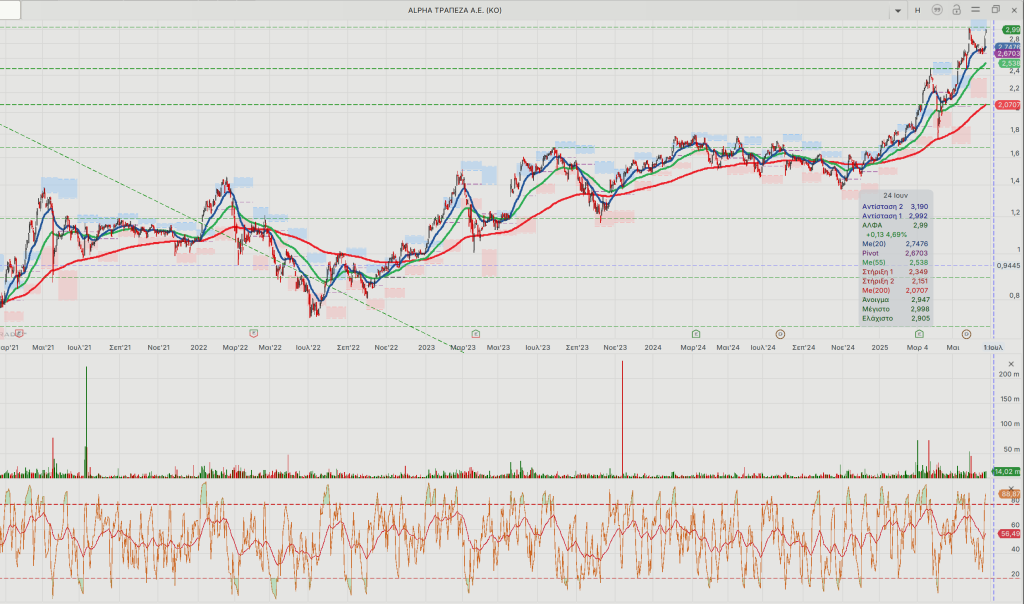
Task: Click the 14,02 m volume label
Action: click(1005, 471)
